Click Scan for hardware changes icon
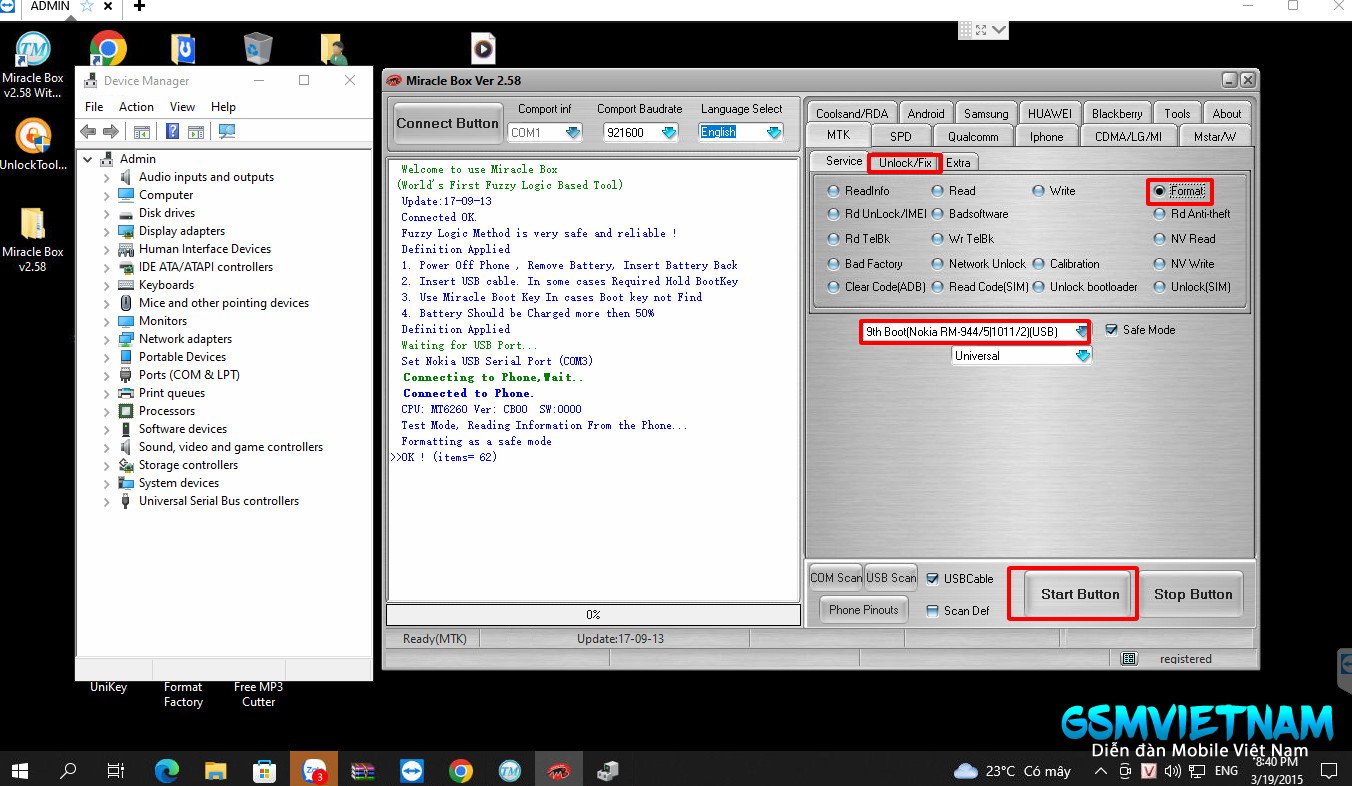The height and width of the screenshot is (786, 1352). tap(227, 131)
